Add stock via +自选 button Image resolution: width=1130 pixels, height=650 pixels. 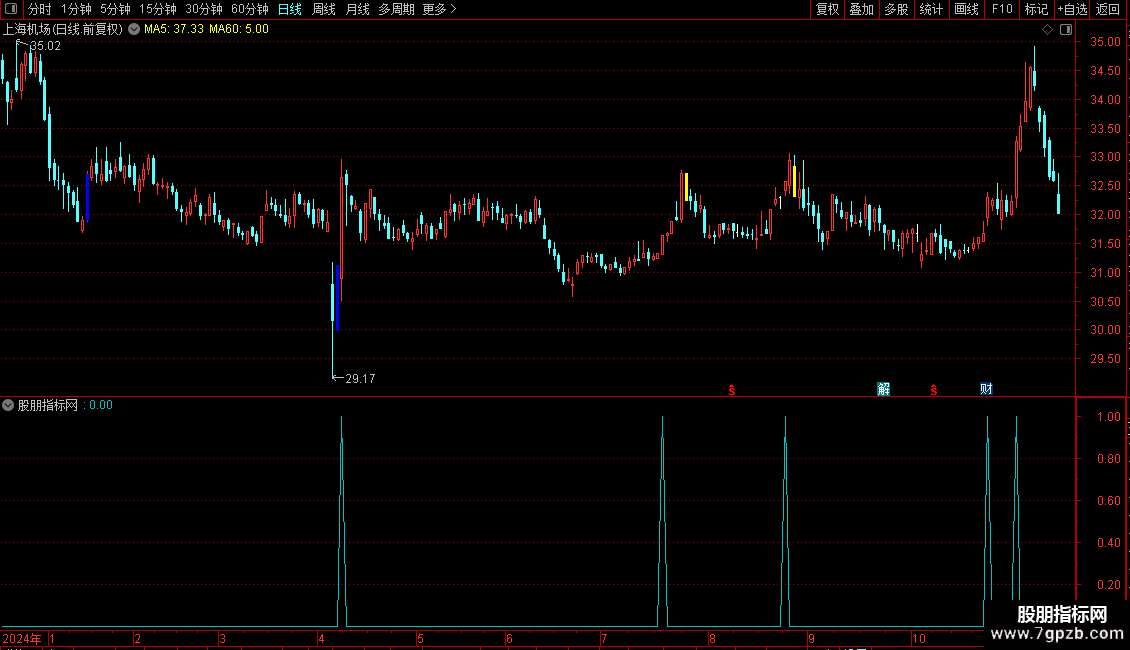coord(1072,9)
